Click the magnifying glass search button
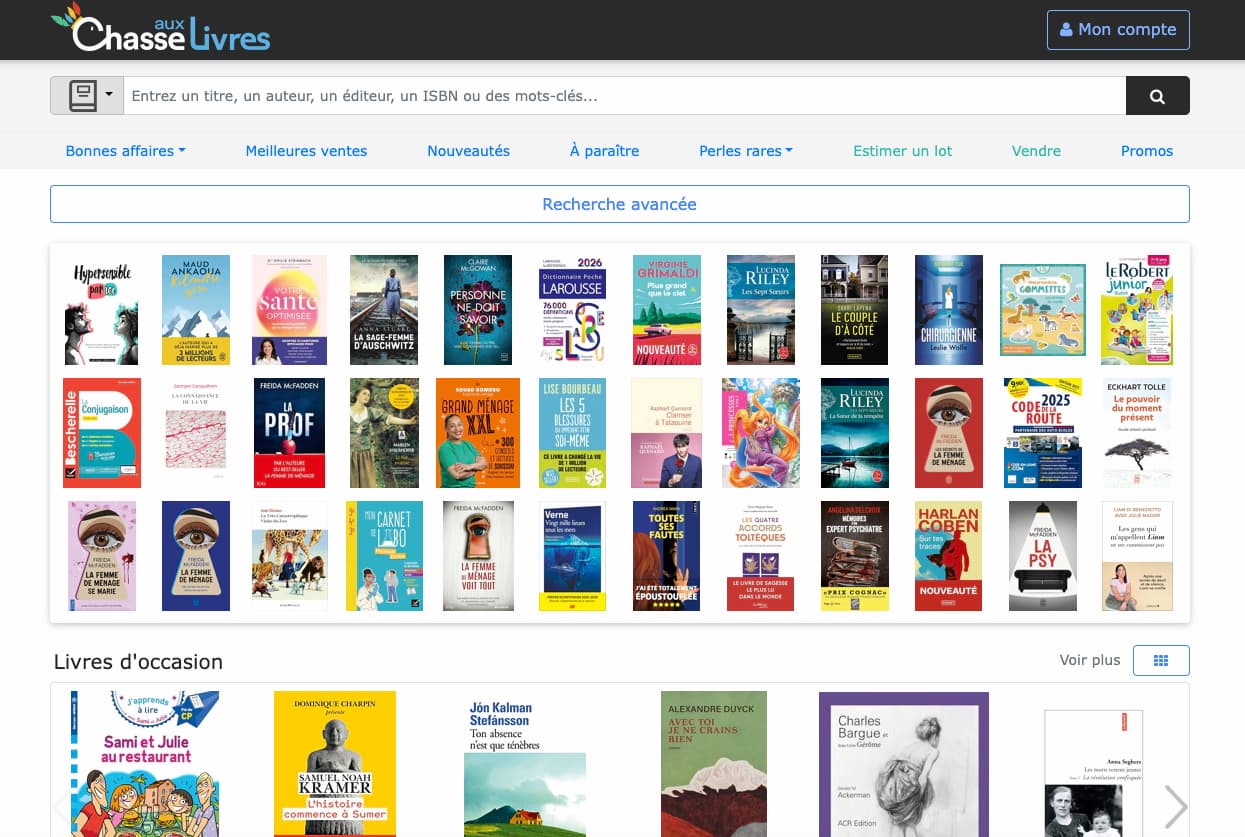Viewport: 1245px width, 837px height. [1158, 96]
